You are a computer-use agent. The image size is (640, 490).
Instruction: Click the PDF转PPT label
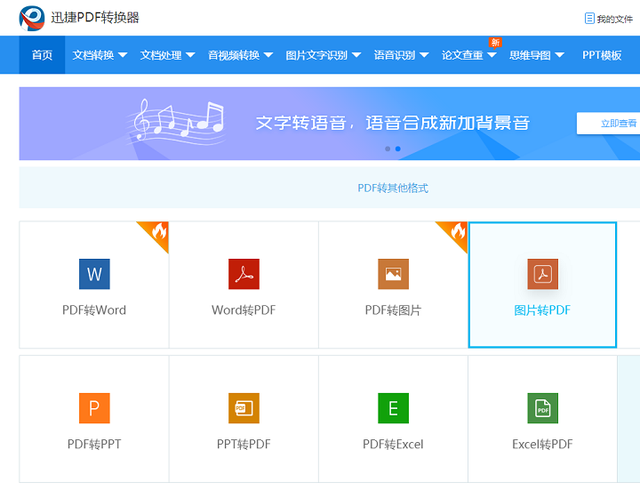pos(94,444)
